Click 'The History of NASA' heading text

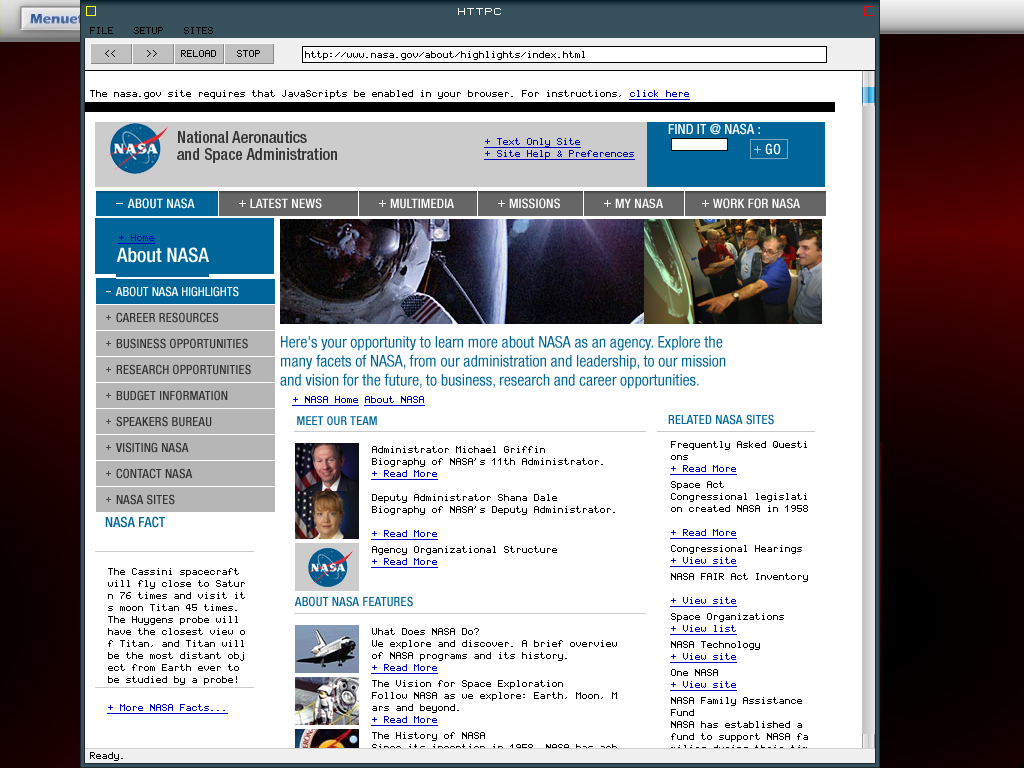428,736
